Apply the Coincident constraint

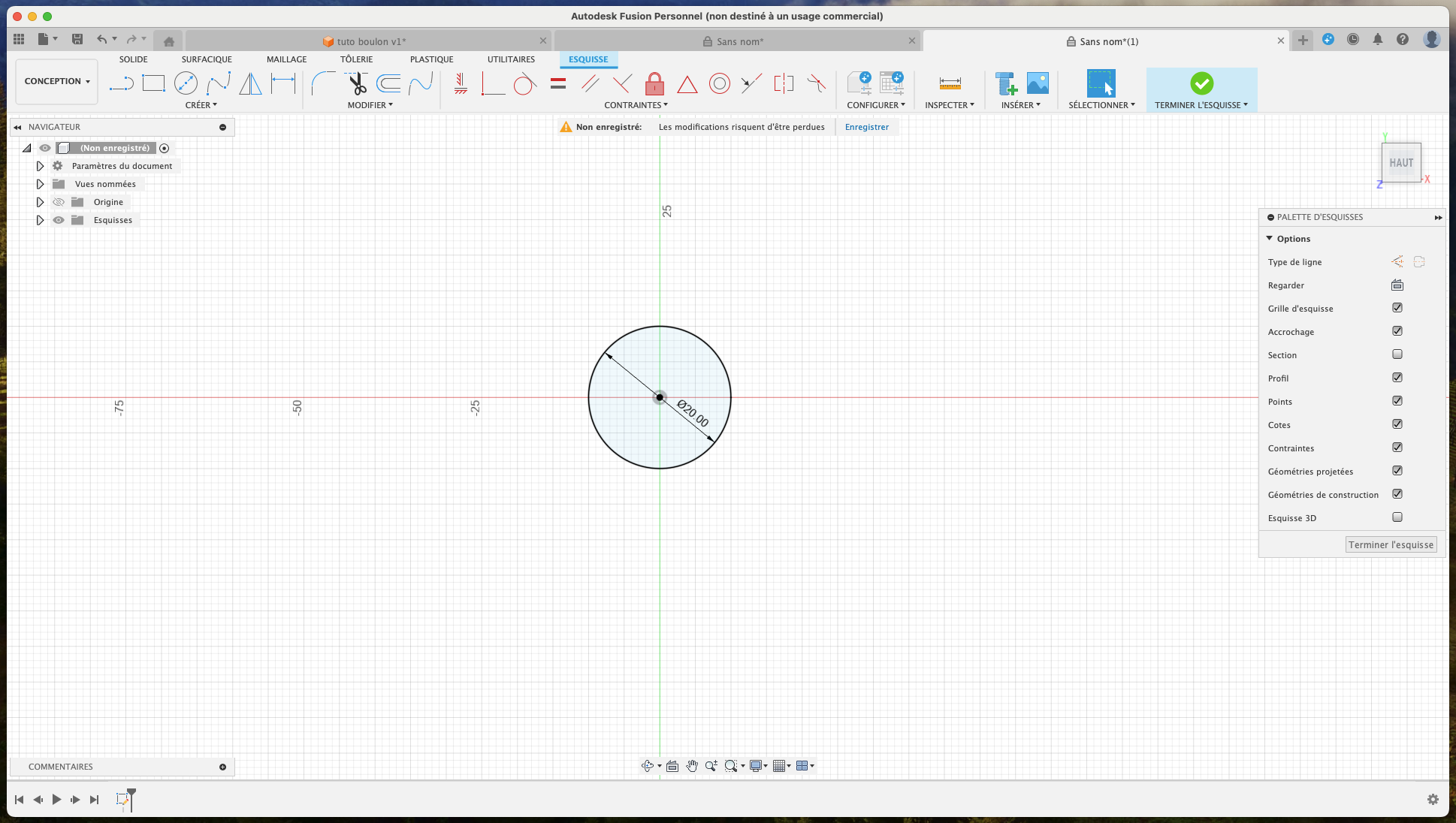click(x=493, y=83)
